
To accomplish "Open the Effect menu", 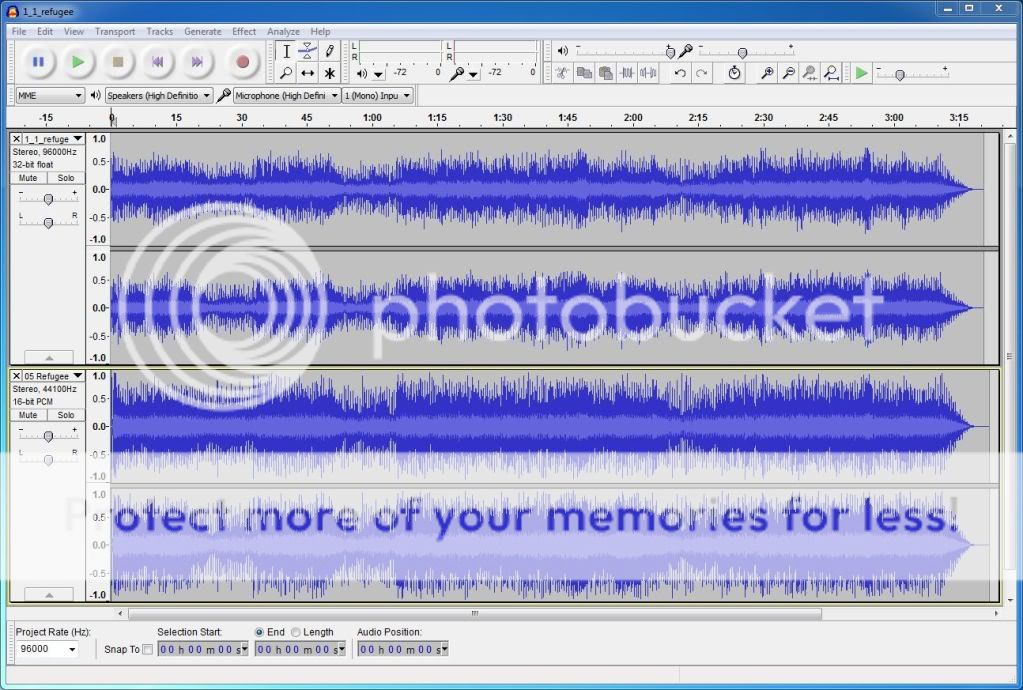I will (244, 31).
